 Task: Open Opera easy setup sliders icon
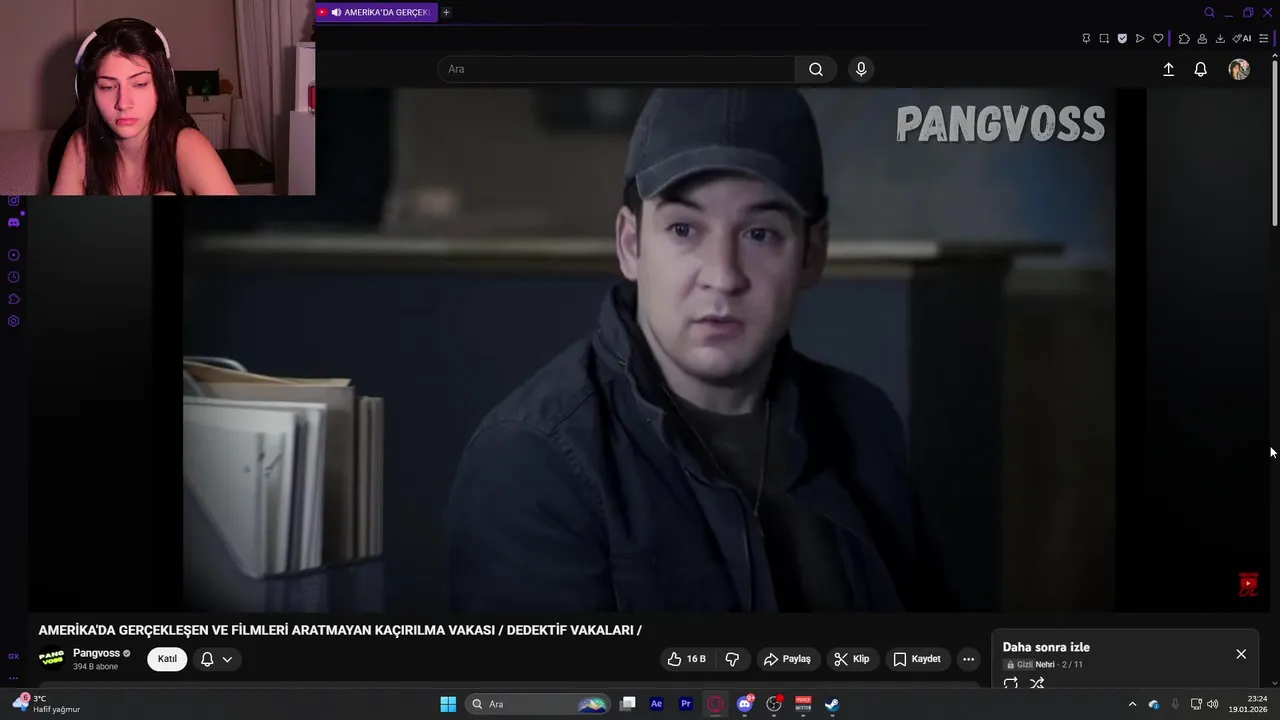tap(1264, 38)
